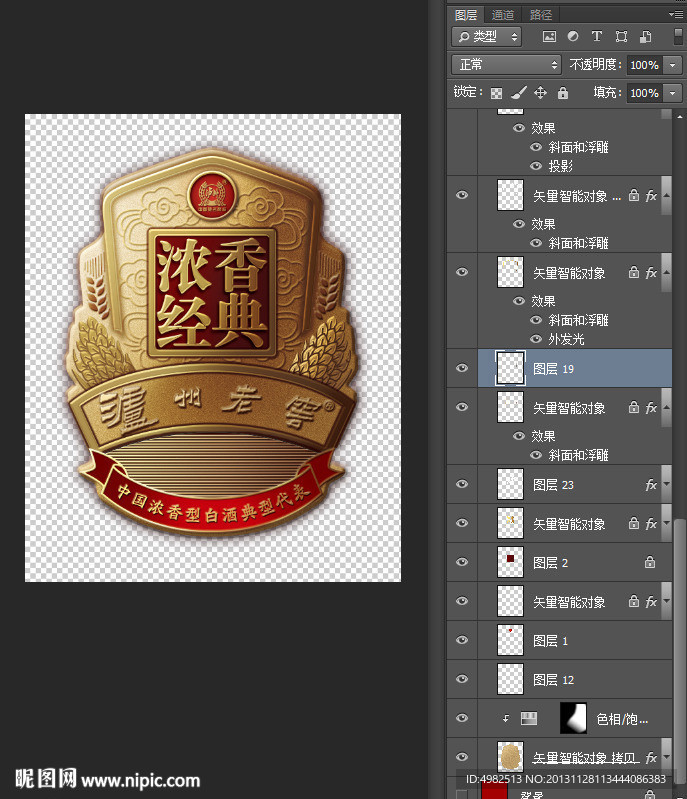The height and width of the screenshot is (799, 687).
Task: Expand effects arrow on 图层 23
Action: click(x=667, y=485)
